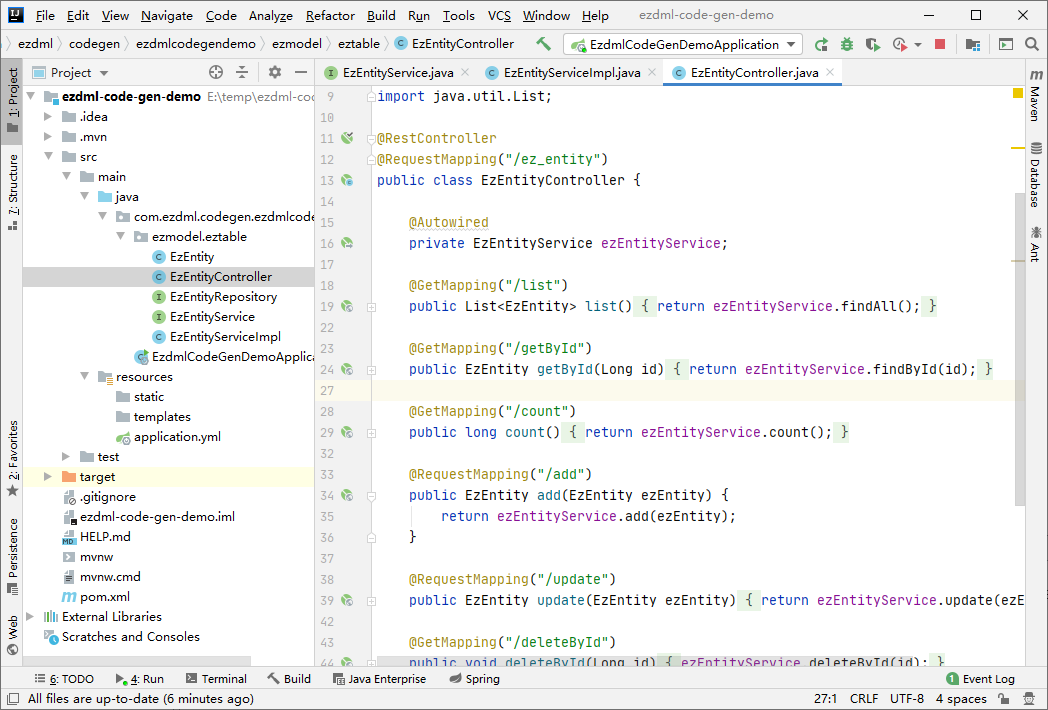Open the Event Log

pyautogui.click(x=980, y=679)
